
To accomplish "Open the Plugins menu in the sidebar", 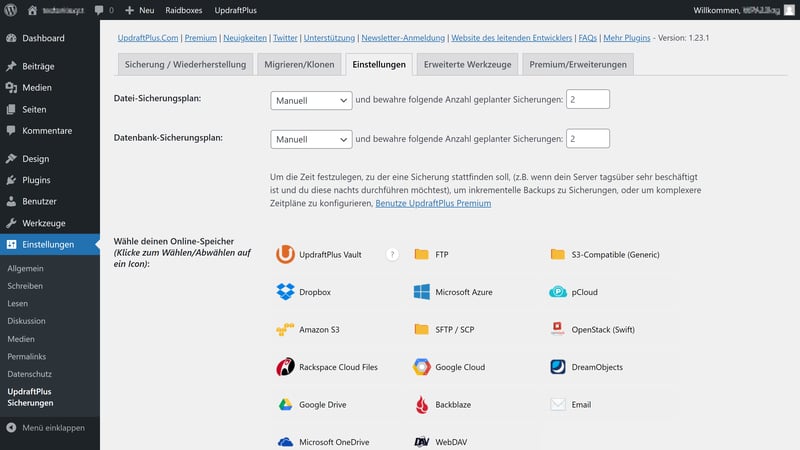I will click(x=36, y=180).
